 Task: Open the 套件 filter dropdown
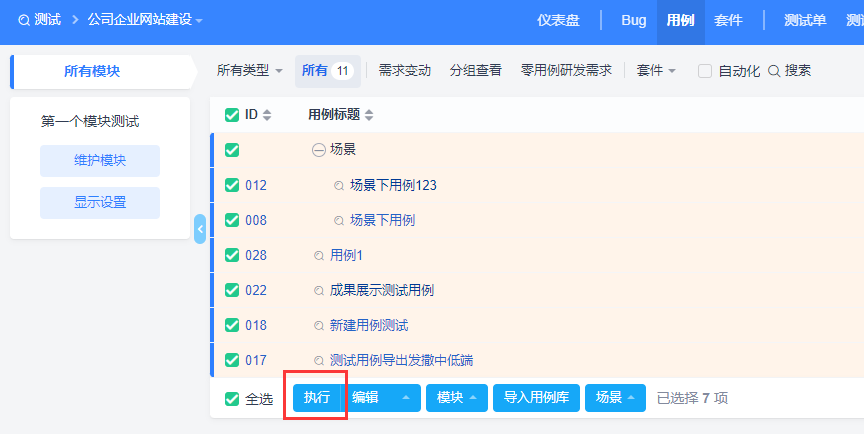click(656, 70)
